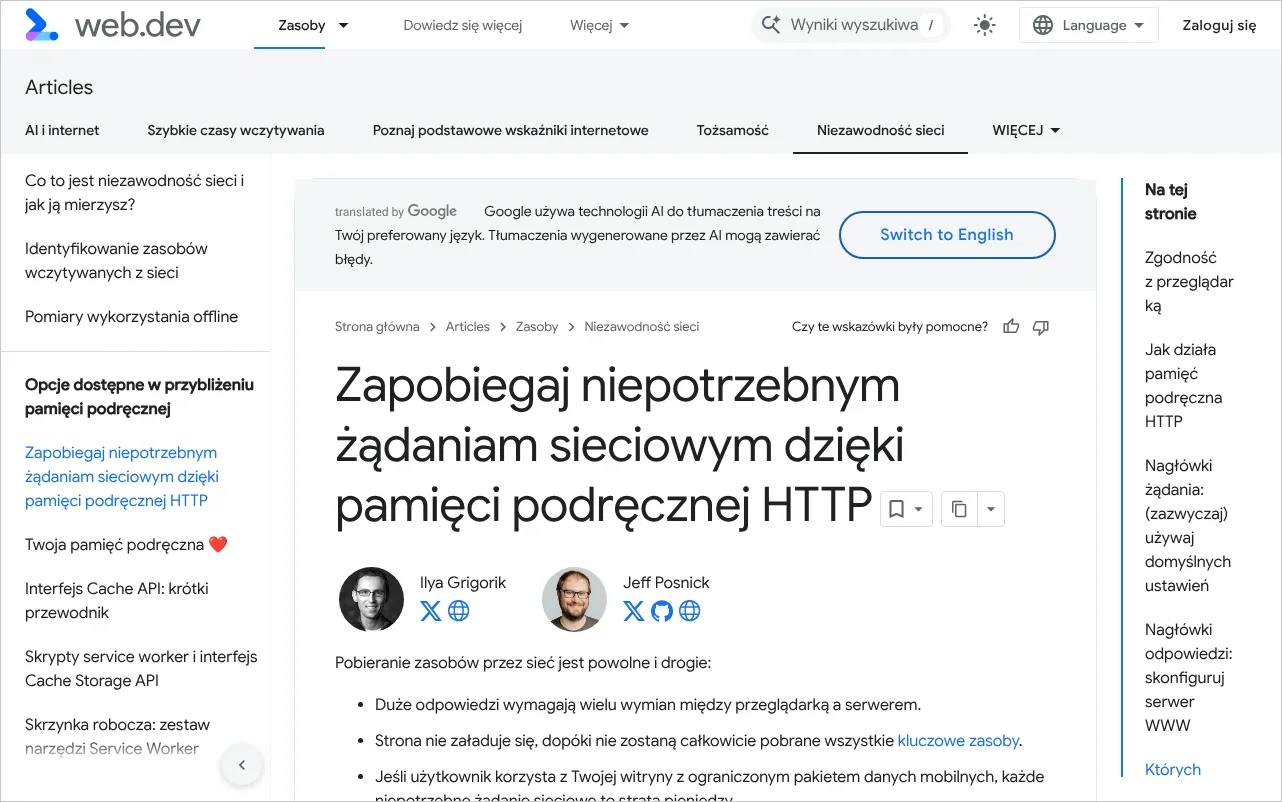The width and height of the screenshot is (1282, 802).
Task: Open the Language dropdown
Action: (x=1089, y=26)
